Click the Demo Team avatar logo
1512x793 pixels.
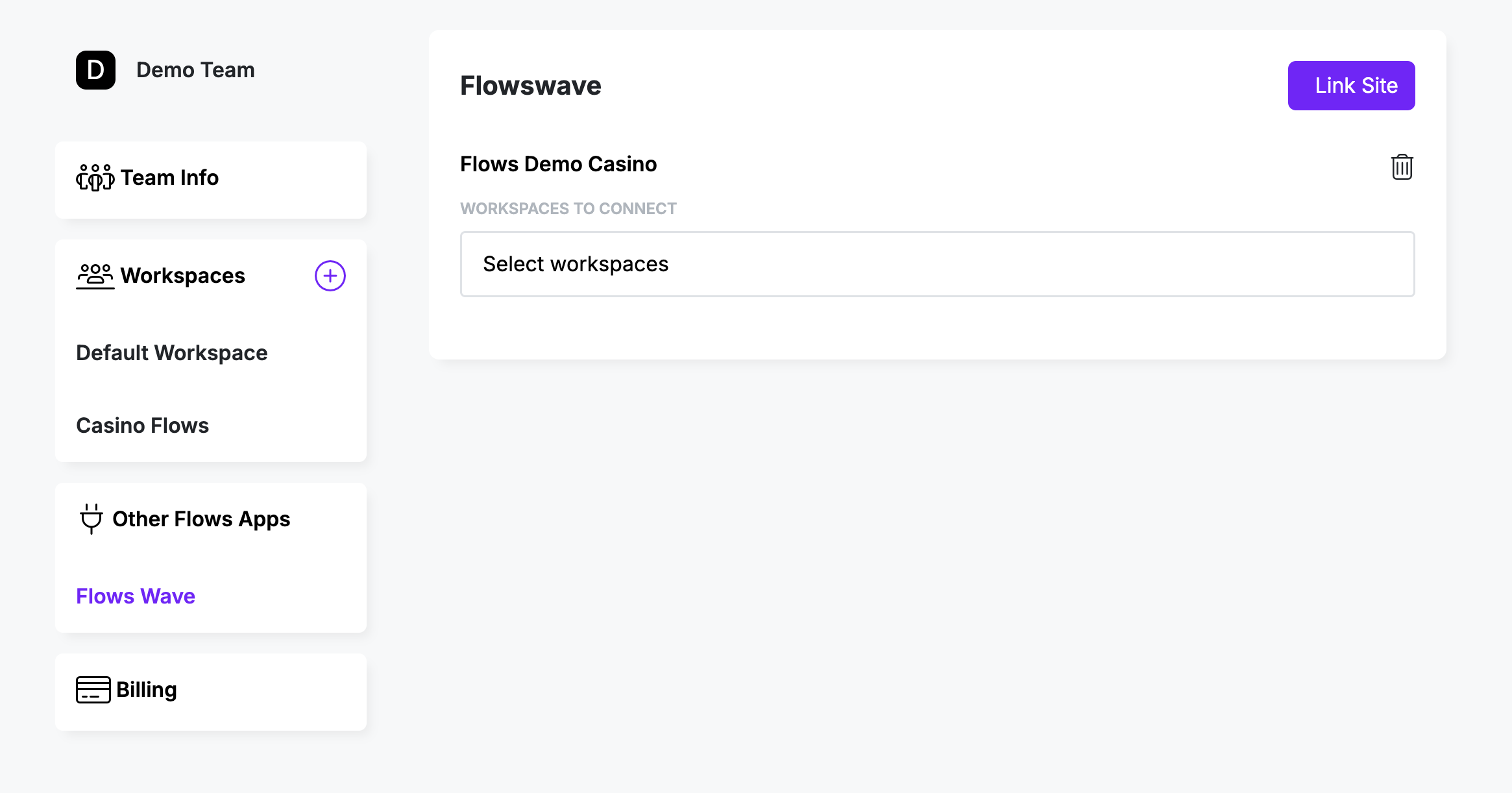coord(95,70)
